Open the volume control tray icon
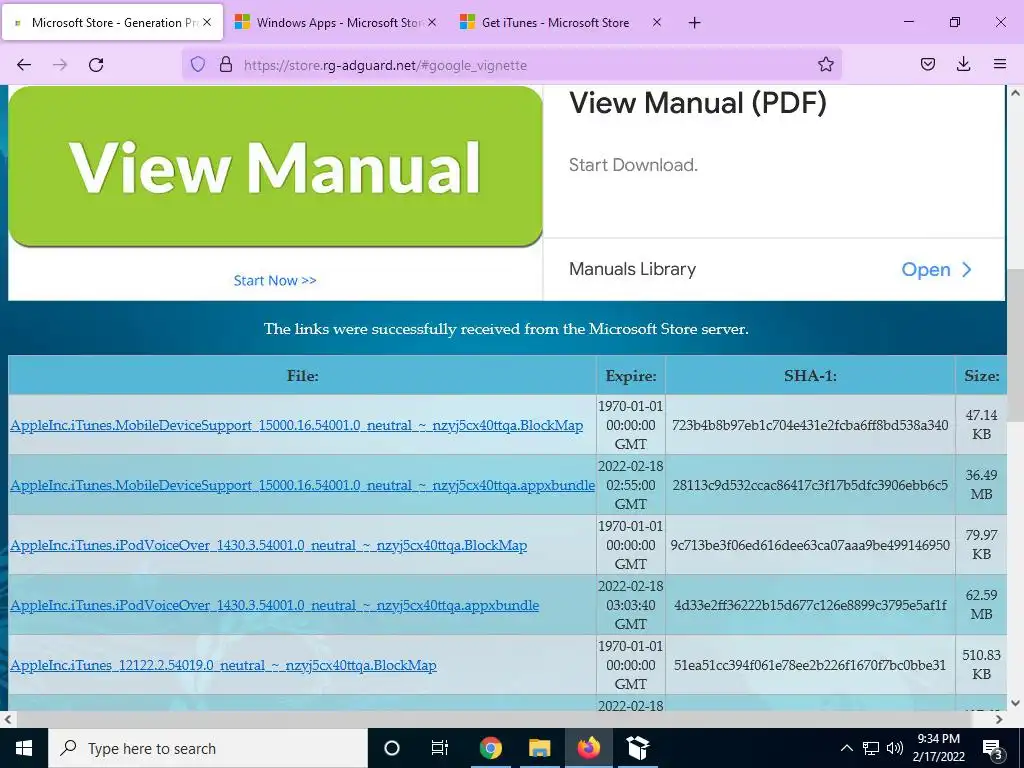 tap(895, 748)
